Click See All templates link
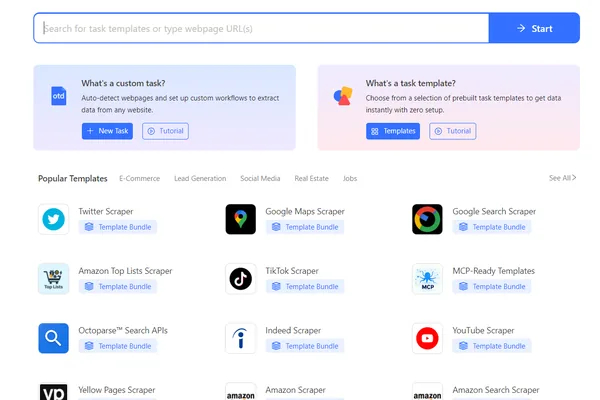 [x=562, y=178]
